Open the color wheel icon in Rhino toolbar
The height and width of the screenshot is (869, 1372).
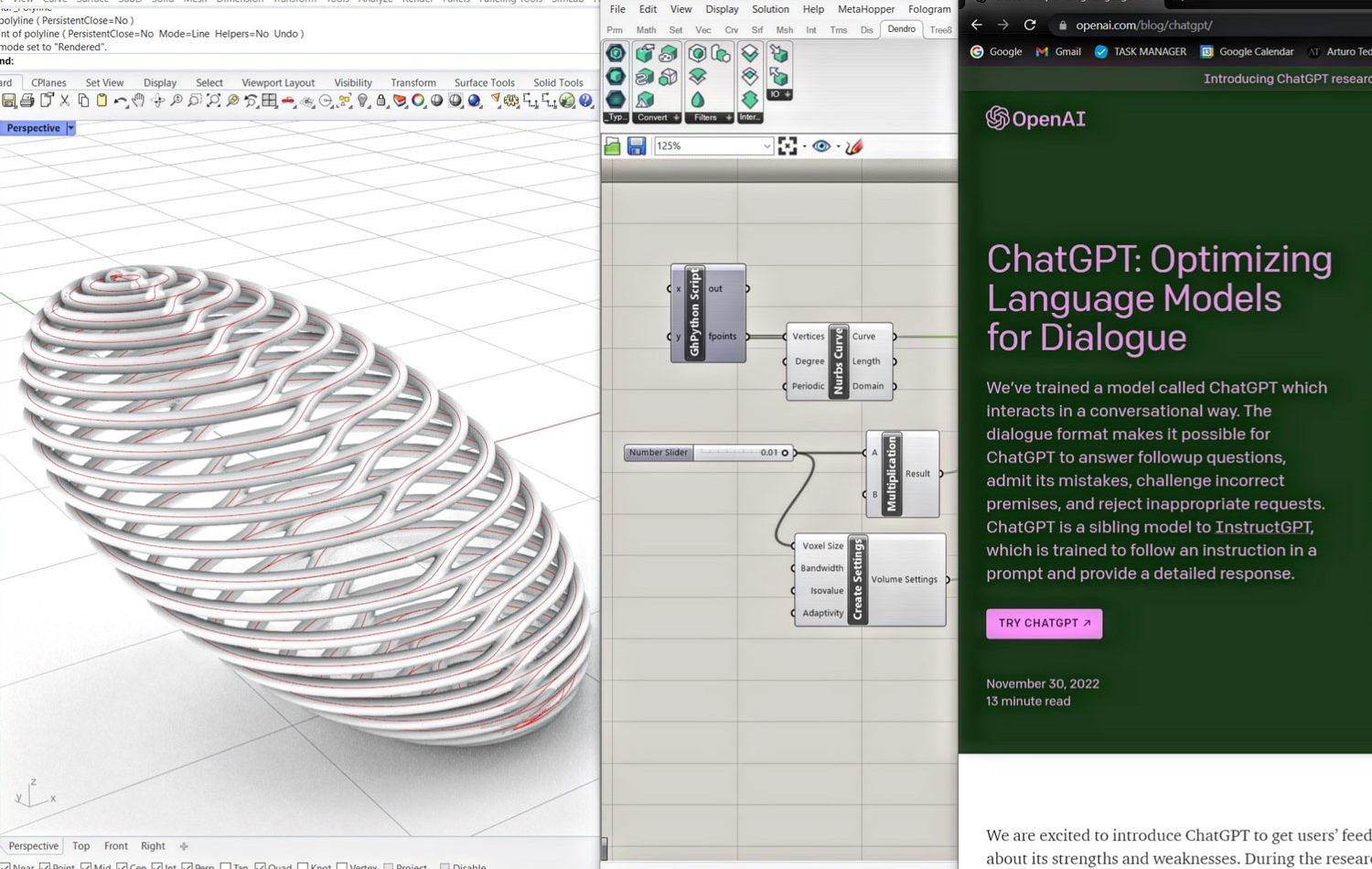(418, 101)
